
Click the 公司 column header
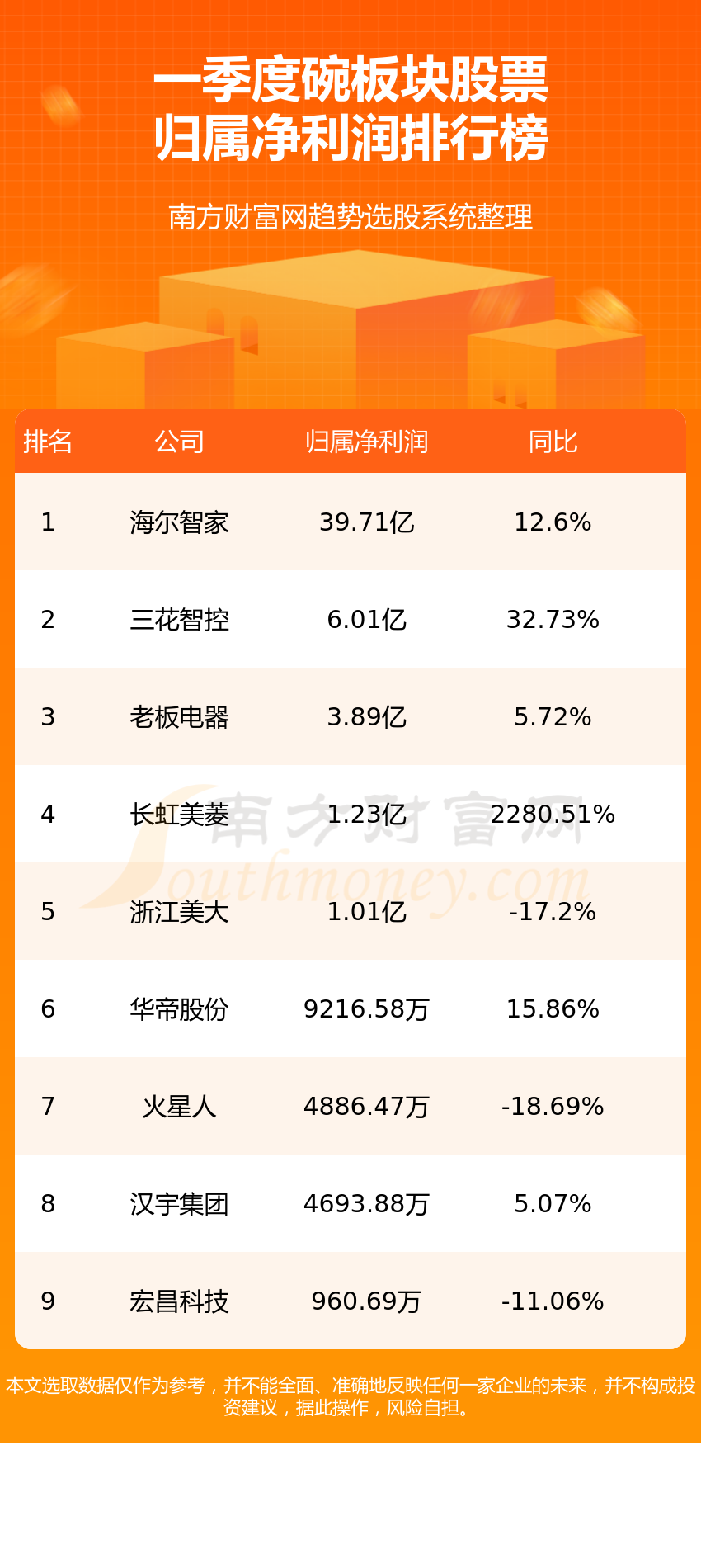(179, 442)
